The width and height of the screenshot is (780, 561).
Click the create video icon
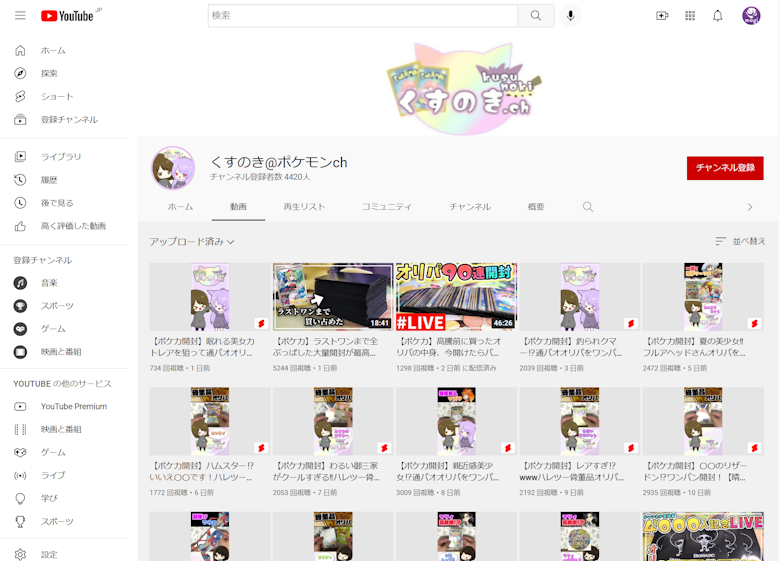point(661,16)
